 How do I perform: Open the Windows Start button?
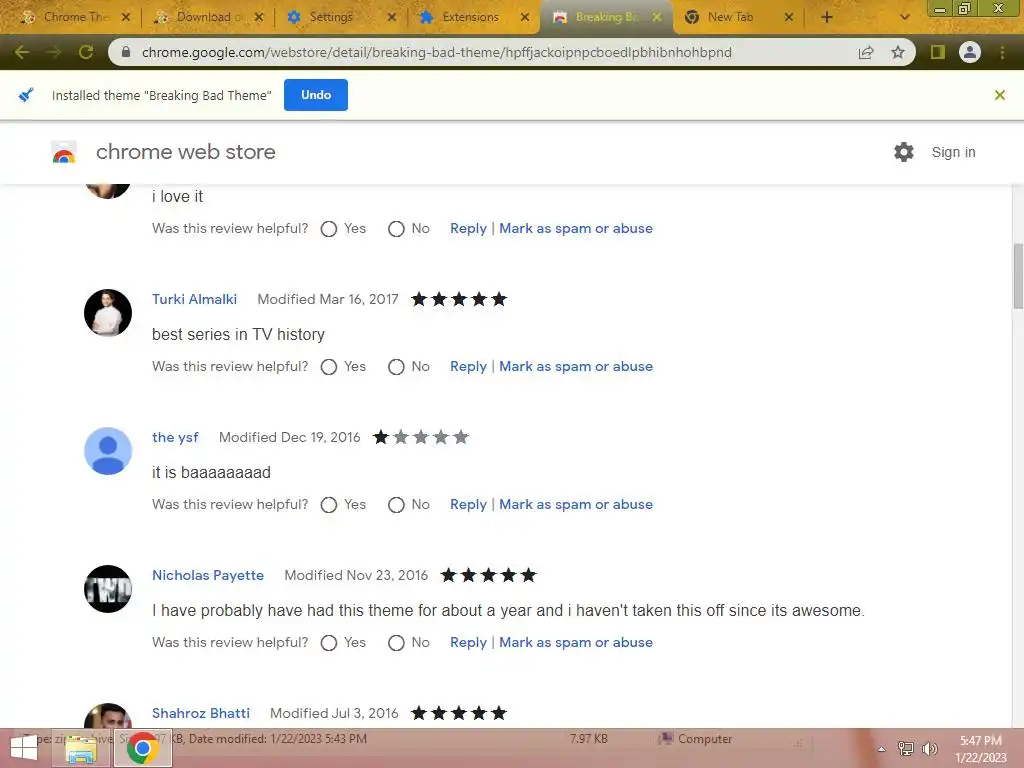(24, 748)
